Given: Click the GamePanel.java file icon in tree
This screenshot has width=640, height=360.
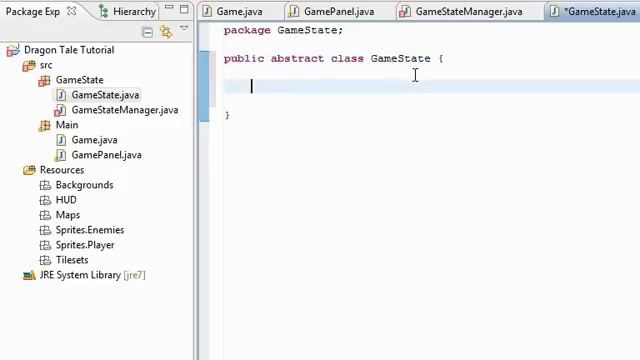Looking at the screenshot, I should (60, 155).
